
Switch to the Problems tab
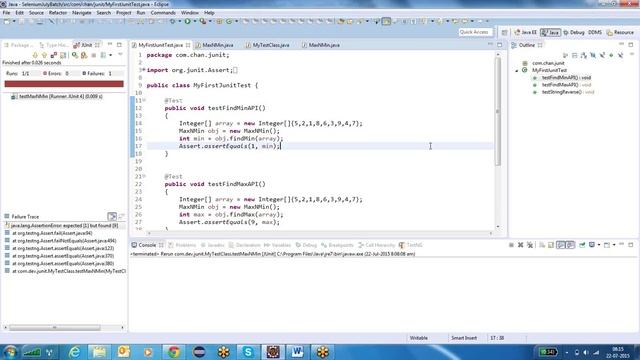pos(182,245)
